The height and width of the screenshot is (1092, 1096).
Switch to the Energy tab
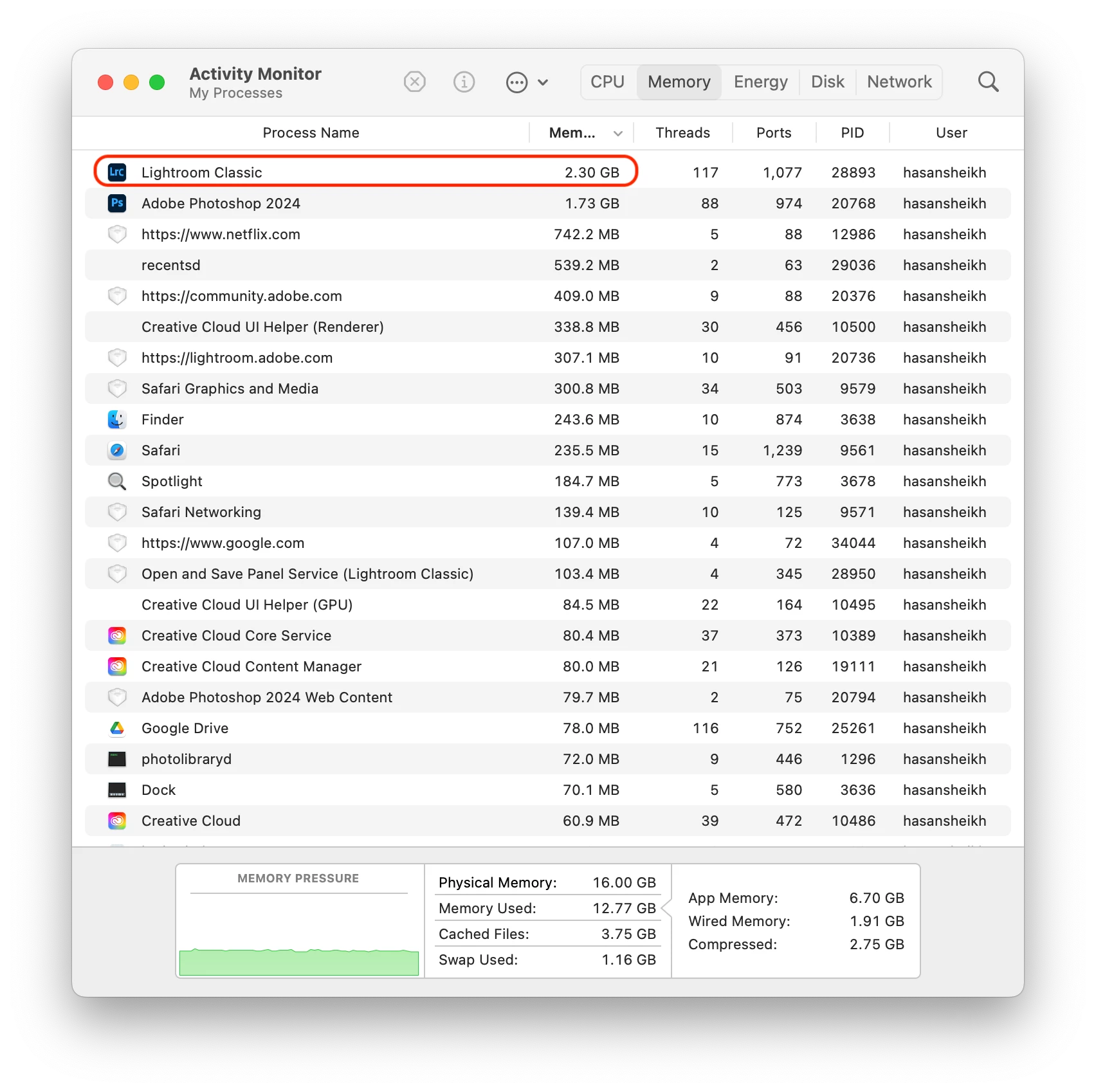tap(760, 82)
